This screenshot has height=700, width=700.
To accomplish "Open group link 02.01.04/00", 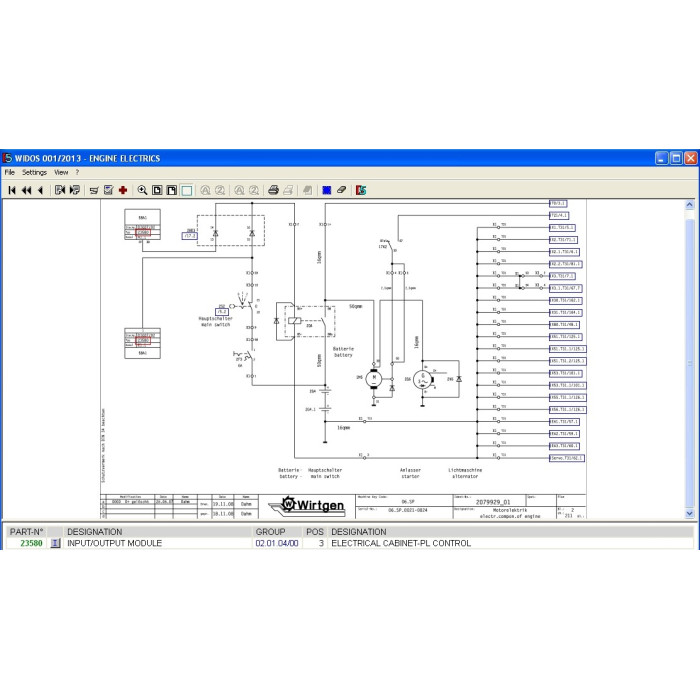I will (277, 543).
